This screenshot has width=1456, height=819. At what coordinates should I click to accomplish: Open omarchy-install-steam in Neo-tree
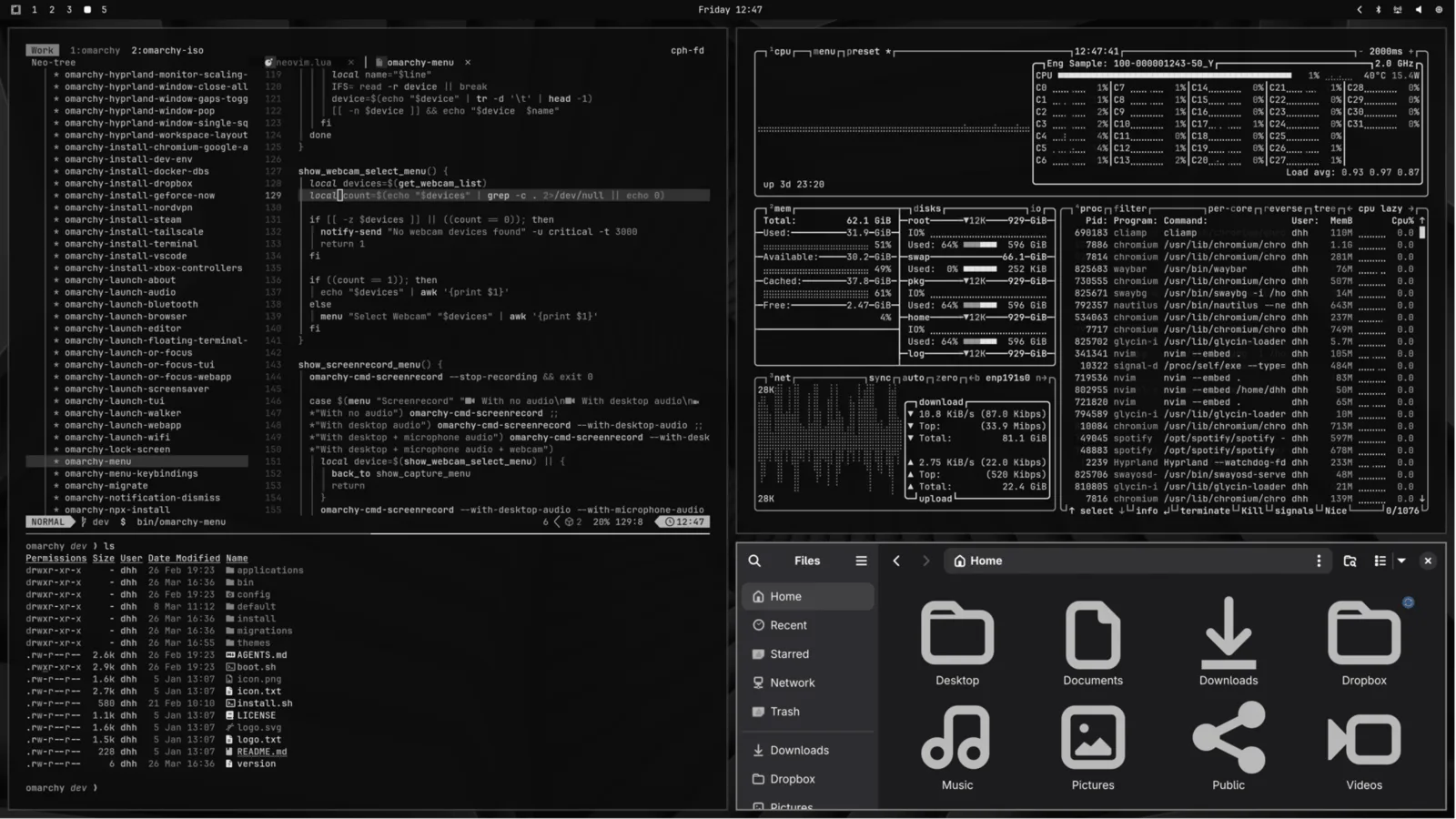[123, 219]
